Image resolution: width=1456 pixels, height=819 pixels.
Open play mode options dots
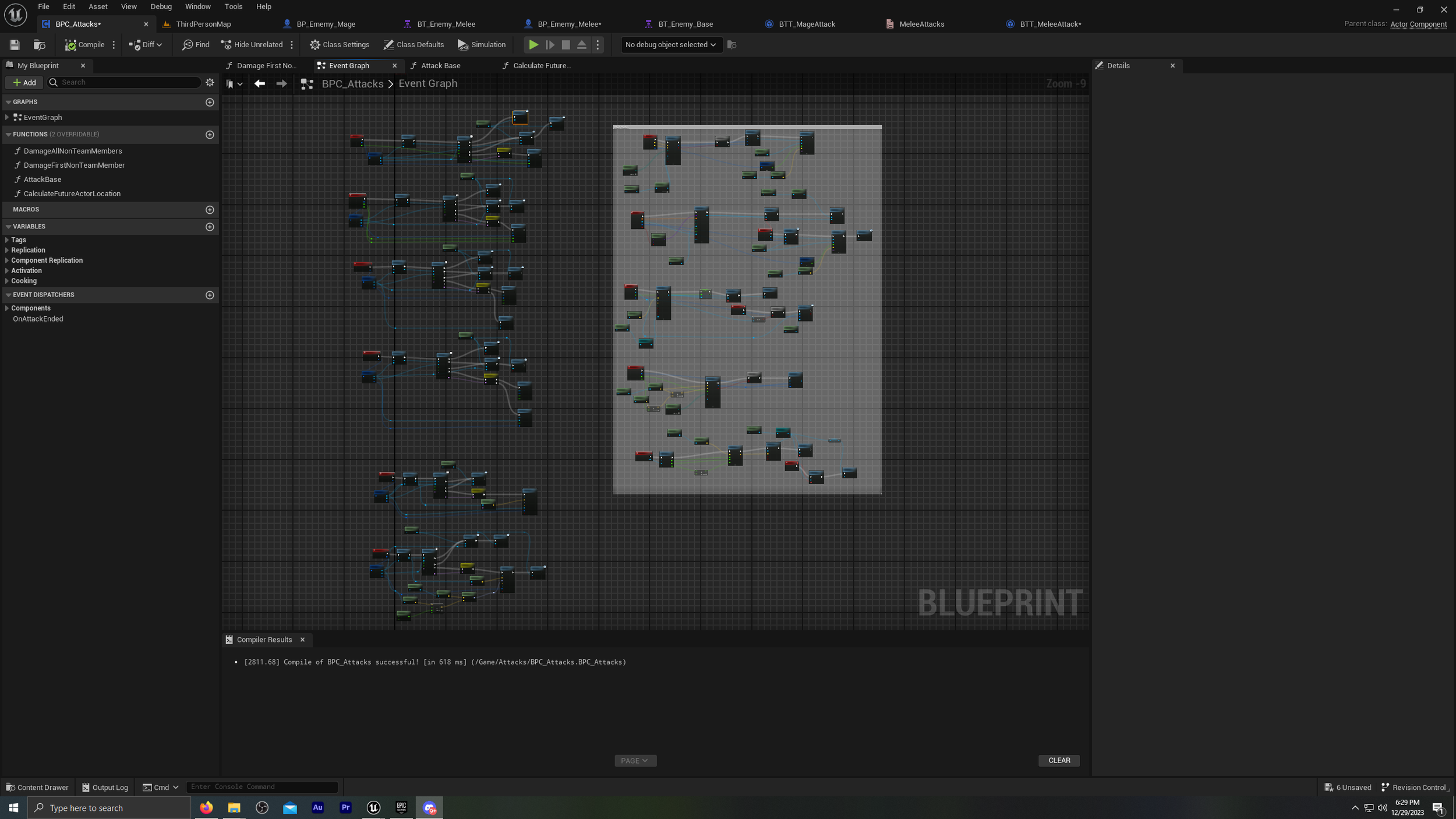[598, 45]
